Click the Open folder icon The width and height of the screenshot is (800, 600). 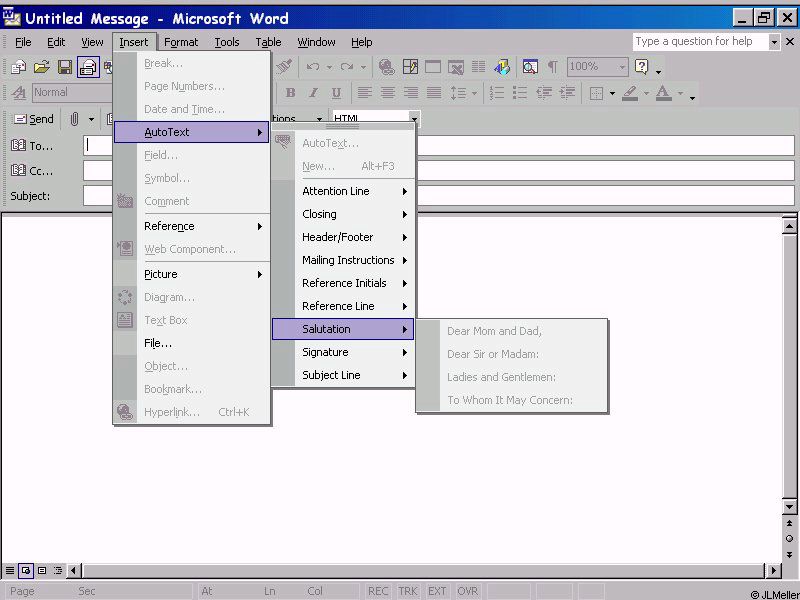tap(42, 67)
